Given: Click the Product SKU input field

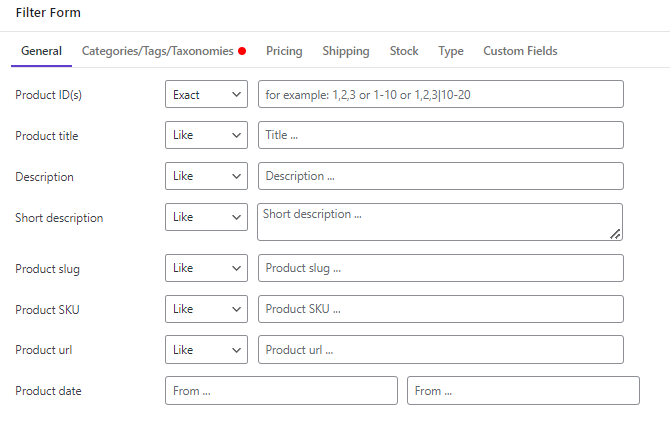Looking at the screenshot, I should tap(441, 309).
